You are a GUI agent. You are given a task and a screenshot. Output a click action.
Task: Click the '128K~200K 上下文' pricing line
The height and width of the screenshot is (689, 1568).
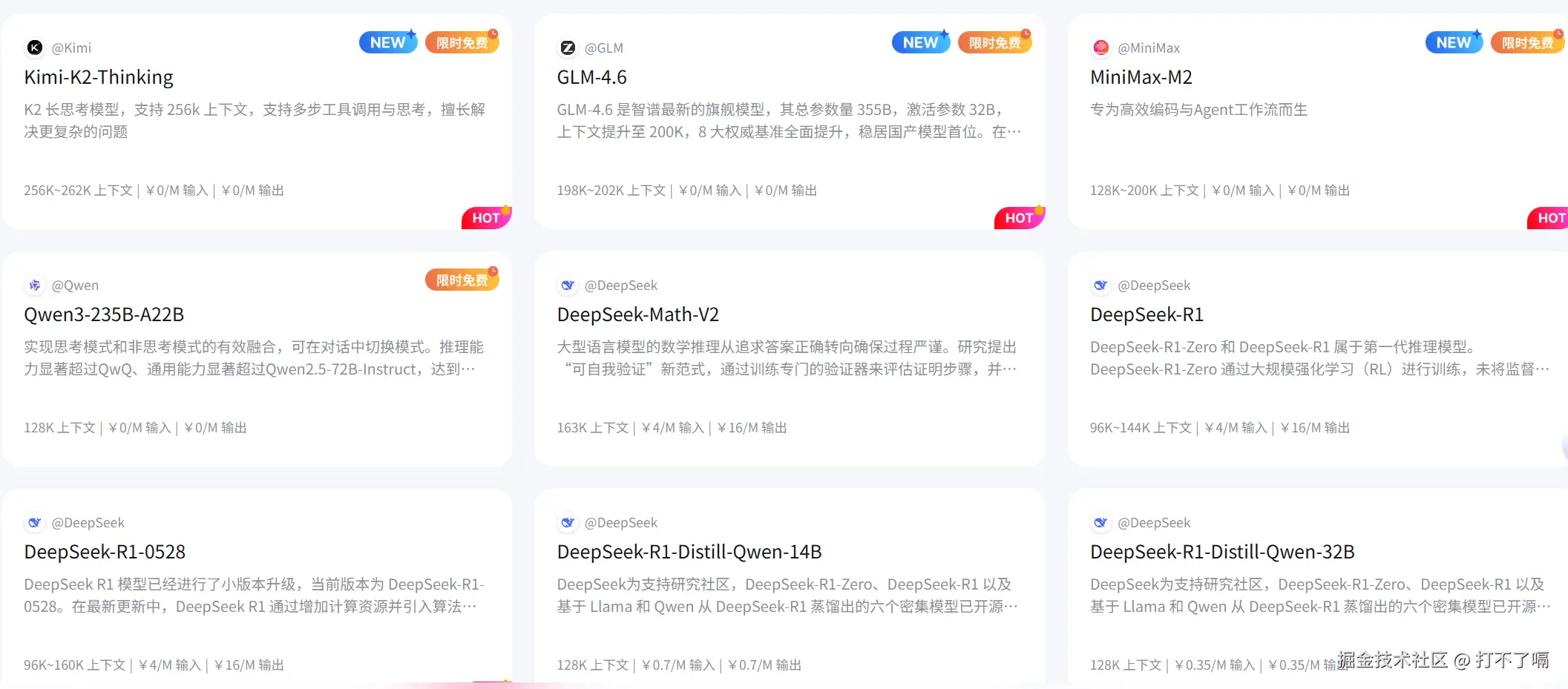pos(1220,191)
